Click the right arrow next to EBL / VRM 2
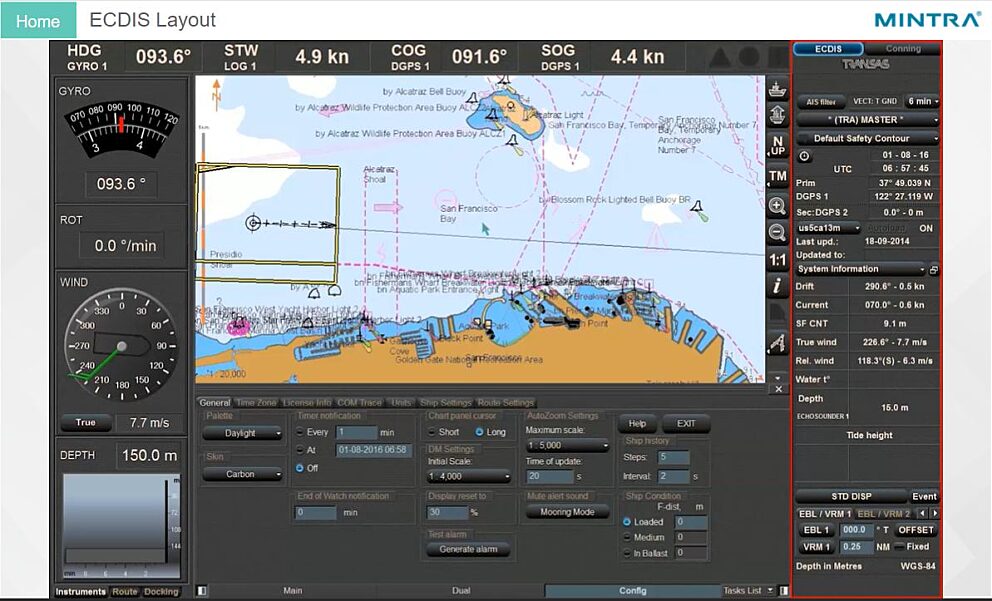 point(935,514)
